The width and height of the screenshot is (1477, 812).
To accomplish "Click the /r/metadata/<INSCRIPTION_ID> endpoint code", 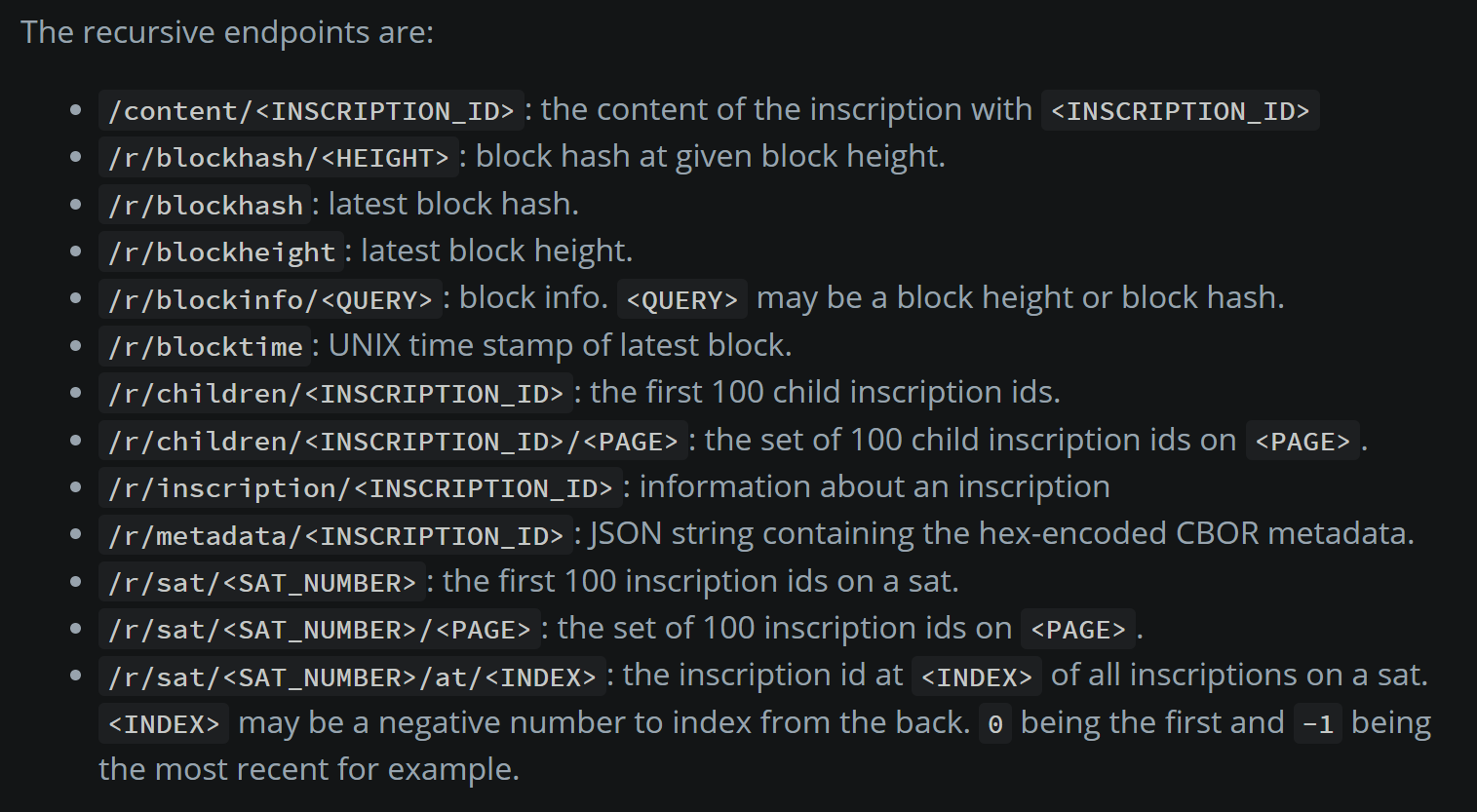I will (335, 536).
